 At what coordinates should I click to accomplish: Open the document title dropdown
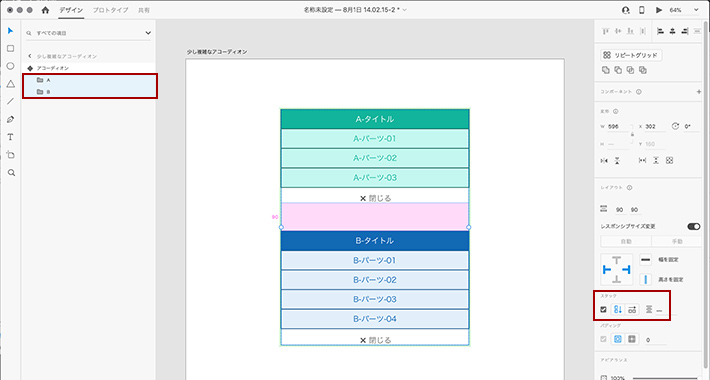pos(404,10)
